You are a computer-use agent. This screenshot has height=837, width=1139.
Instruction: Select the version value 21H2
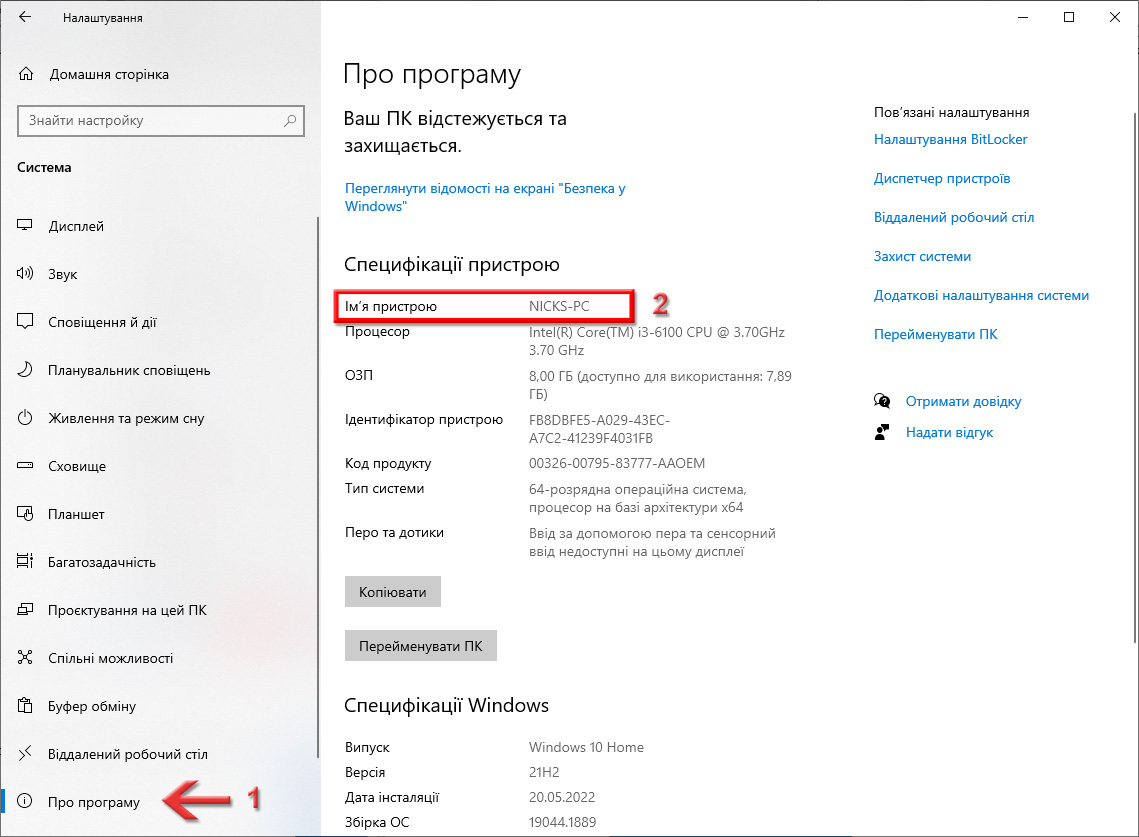coord(544,772)
